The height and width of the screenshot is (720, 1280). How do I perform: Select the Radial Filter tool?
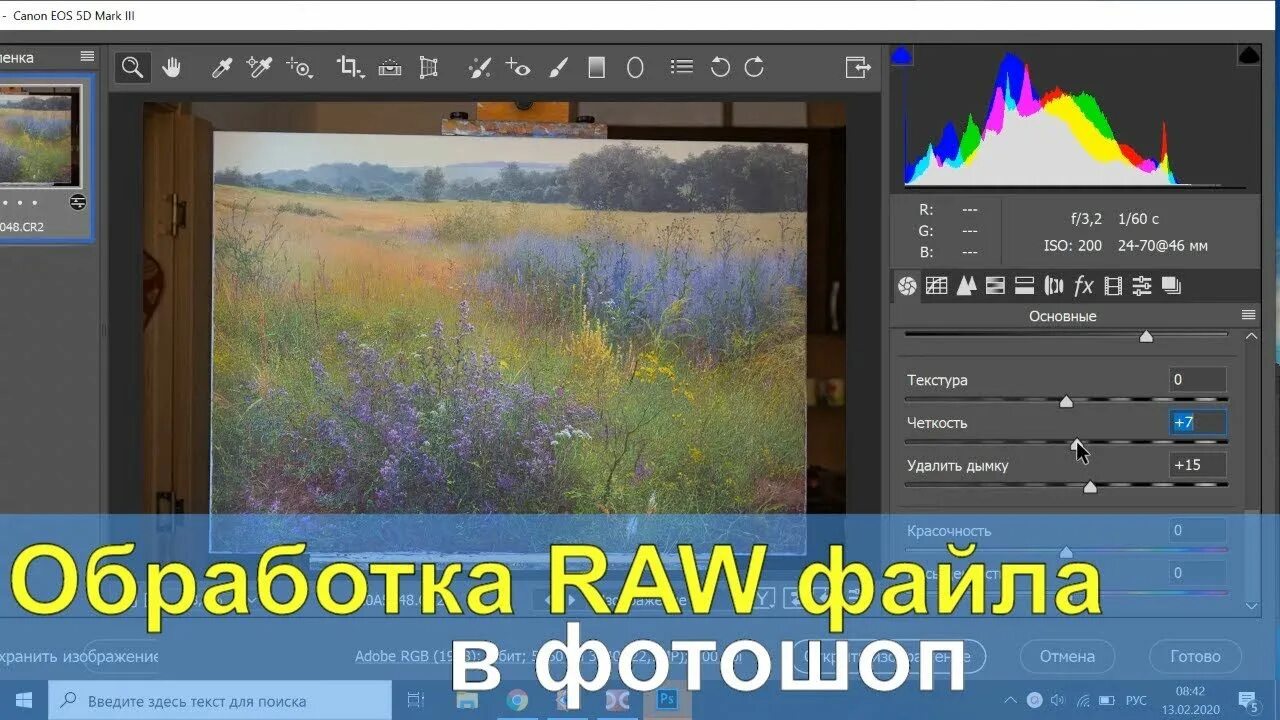pyautogui.click(x=635, y=67)
